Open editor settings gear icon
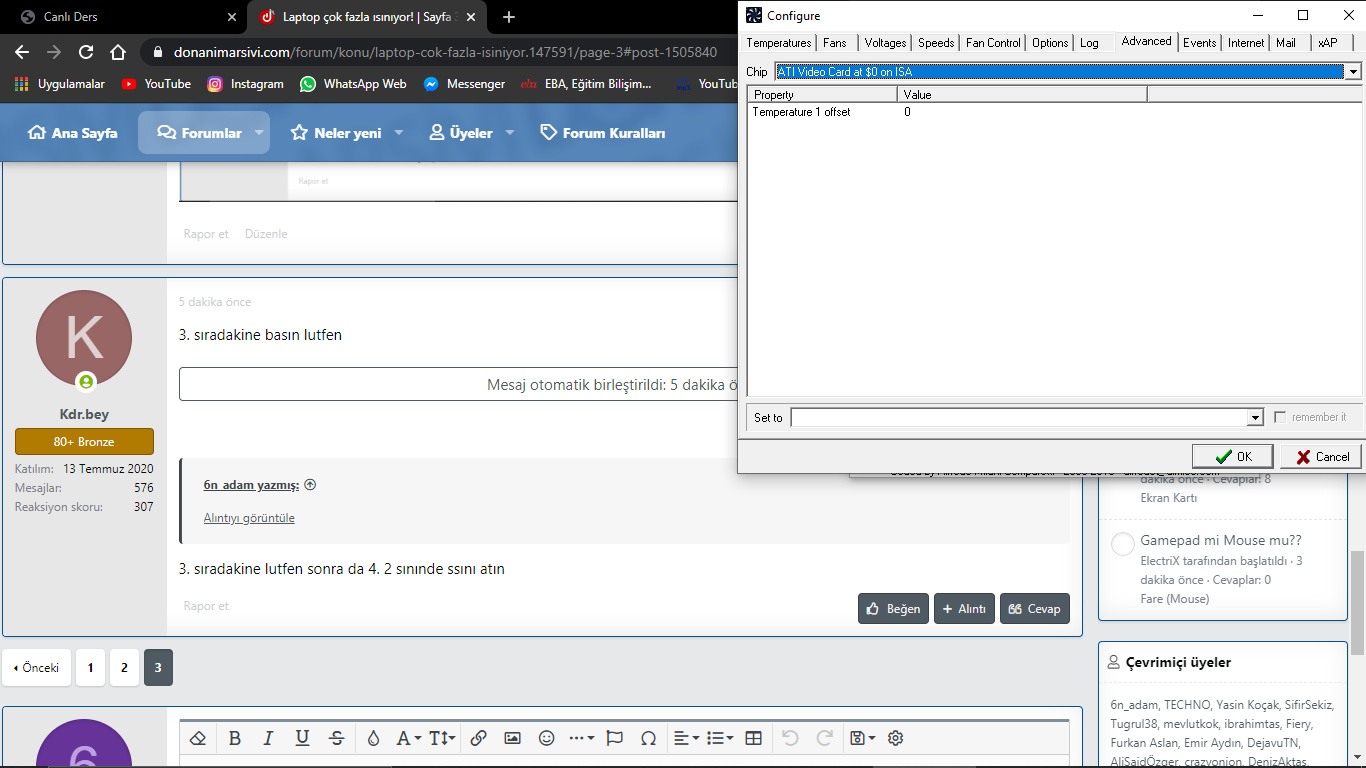The height and width of the screenshot is (768, 1366). pos(896,738)
